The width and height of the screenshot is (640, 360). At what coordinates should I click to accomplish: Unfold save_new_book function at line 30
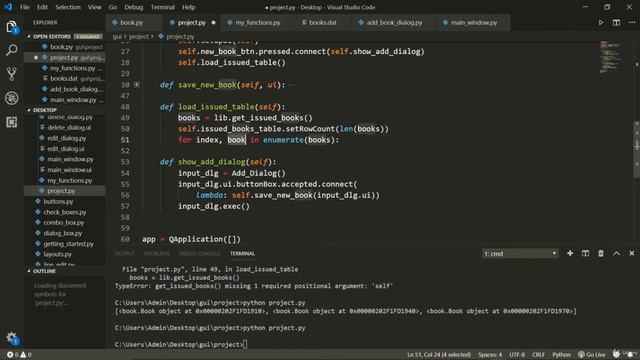click(137, 84)
